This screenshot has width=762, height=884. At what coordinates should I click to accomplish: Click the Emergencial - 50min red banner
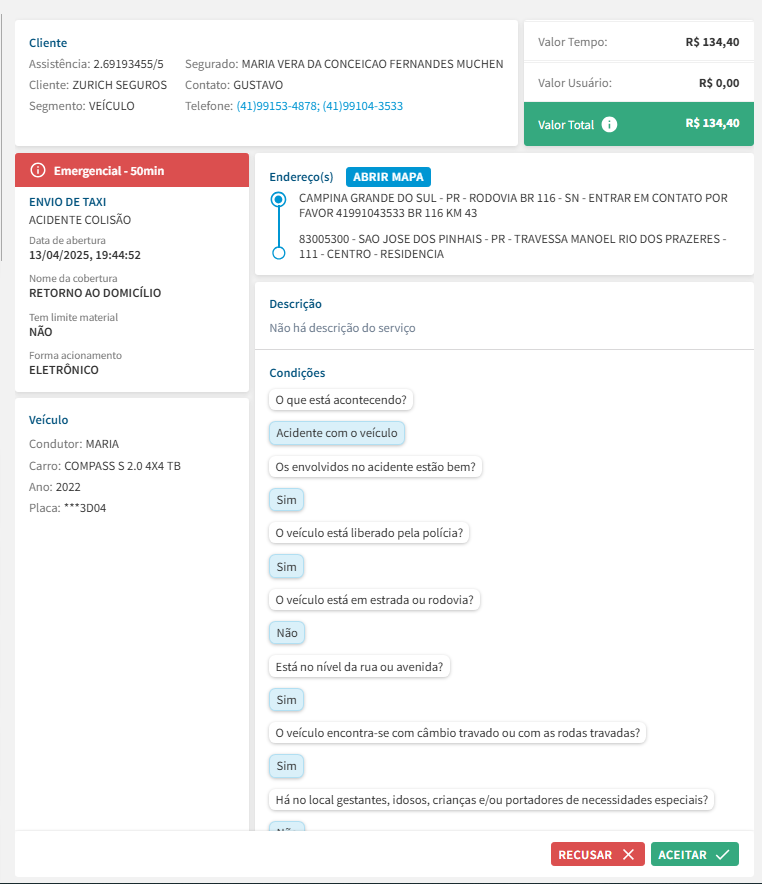point(132,171)
